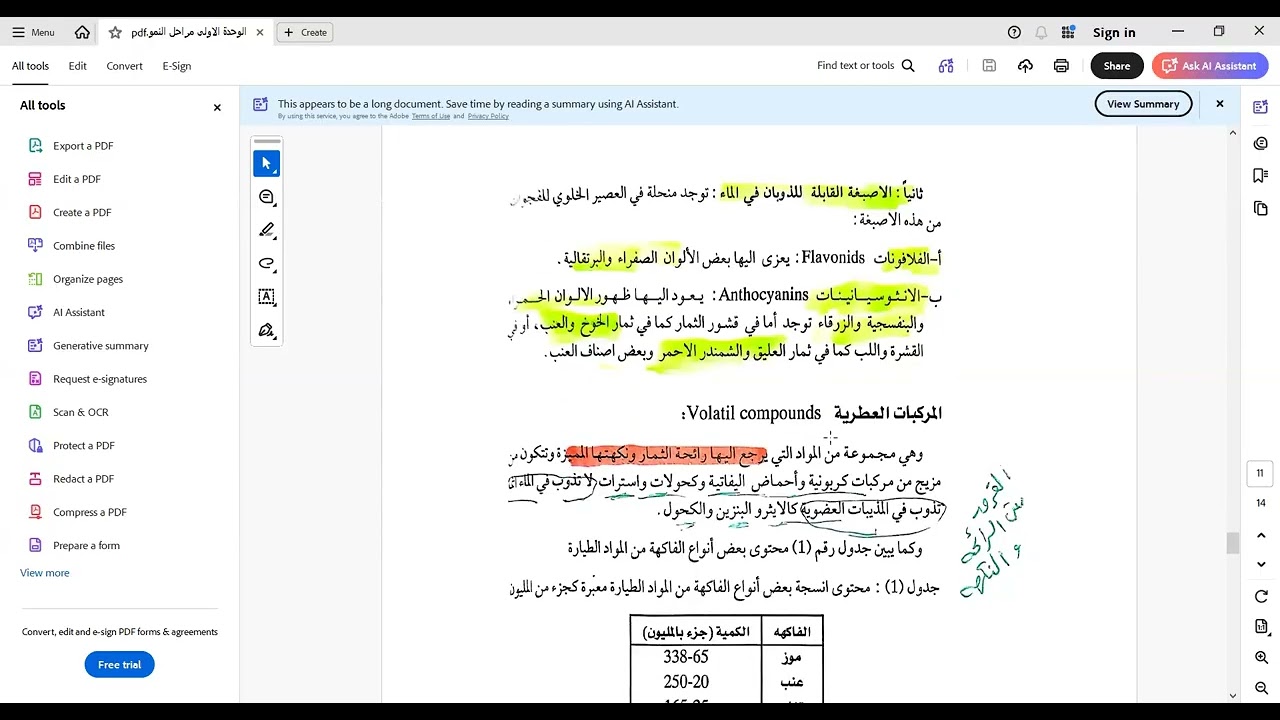The width and height of the screenshot is (1280, 720).
Task: Open bookmarks panel in right rail
Action: 1260,176
